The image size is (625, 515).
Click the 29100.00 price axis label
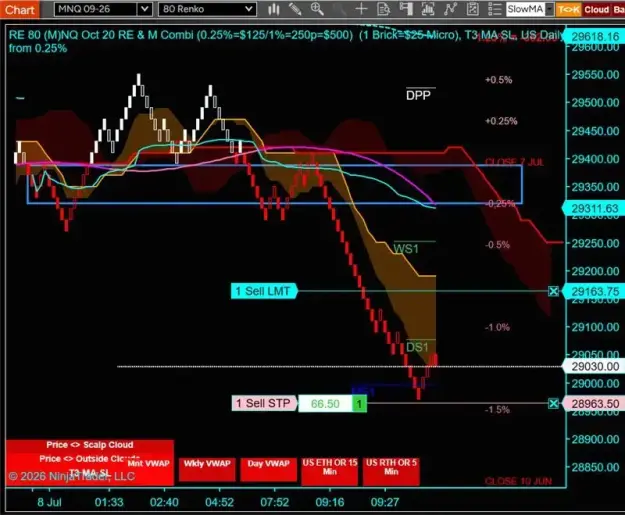tap(596, 327)
